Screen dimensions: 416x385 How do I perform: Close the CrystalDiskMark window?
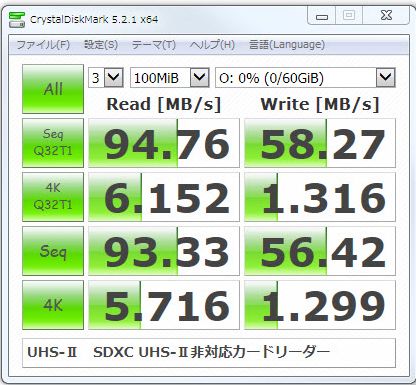(386, 15)
